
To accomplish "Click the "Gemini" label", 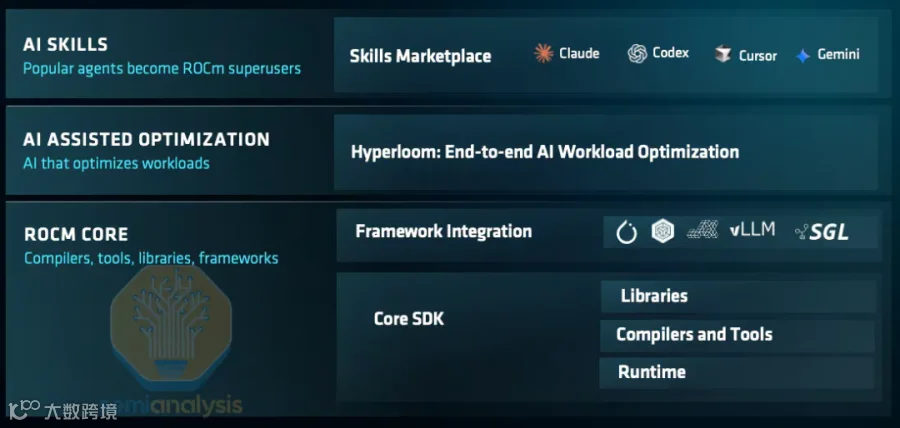I will 839,55.
